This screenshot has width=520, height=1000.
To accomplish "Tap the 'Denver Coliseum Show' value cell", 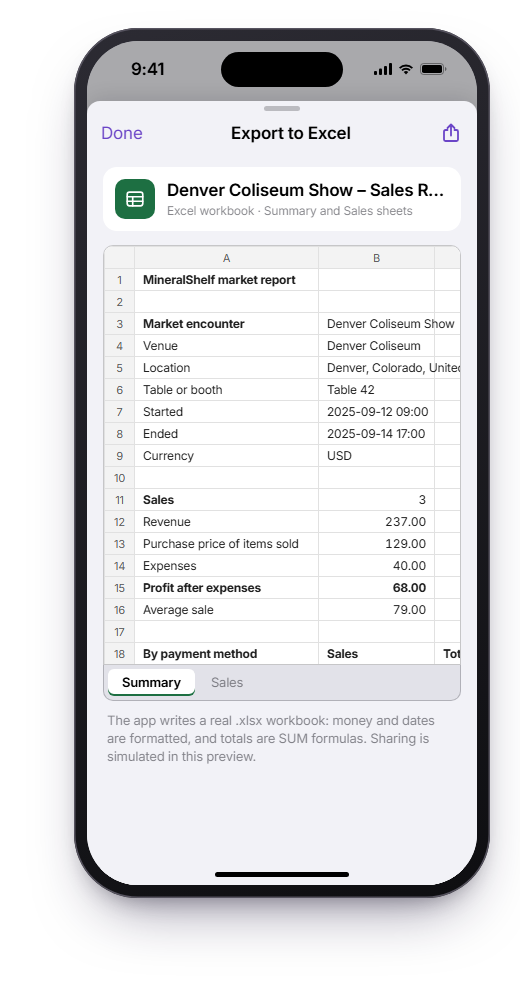I will coord(376,324).
